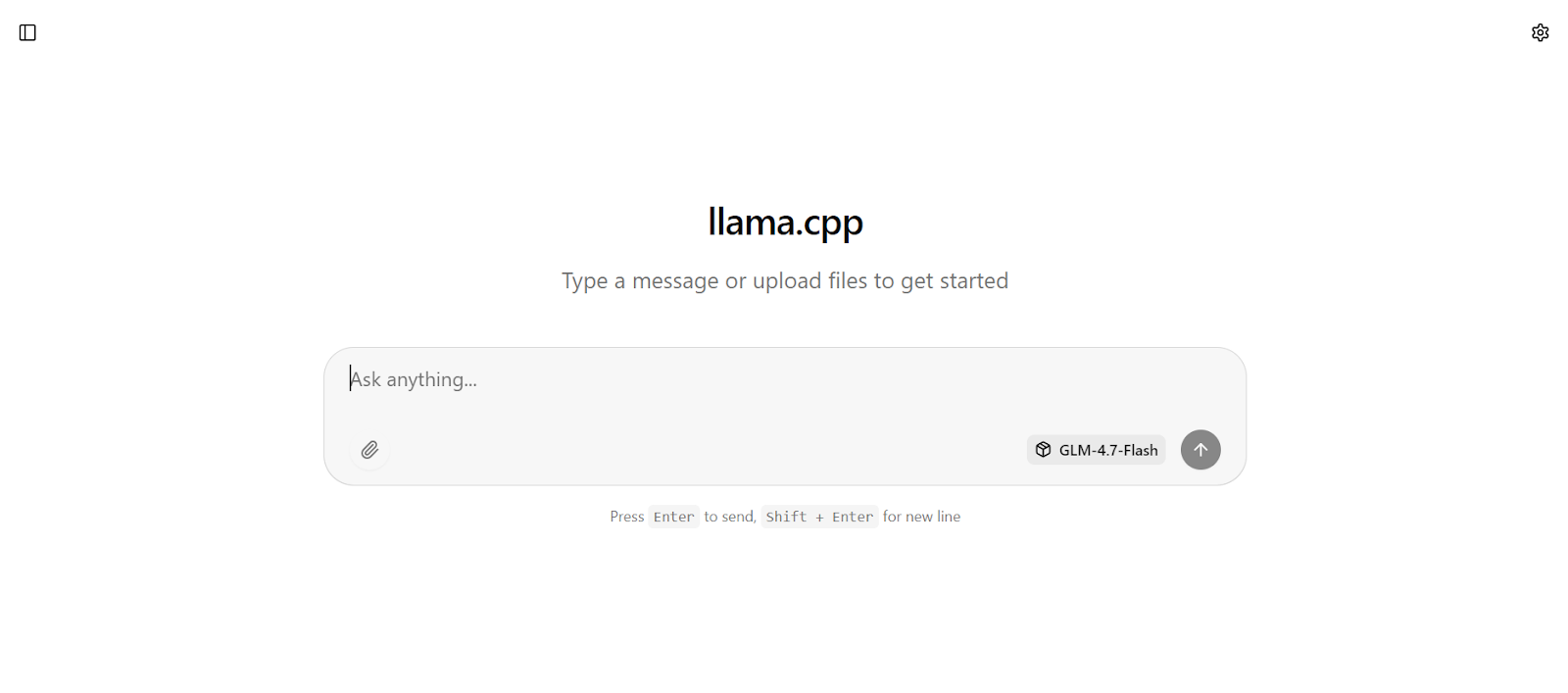1568x693 pixels.
Task: Send the message with the arrow button
Action: tap(1200, 449)
